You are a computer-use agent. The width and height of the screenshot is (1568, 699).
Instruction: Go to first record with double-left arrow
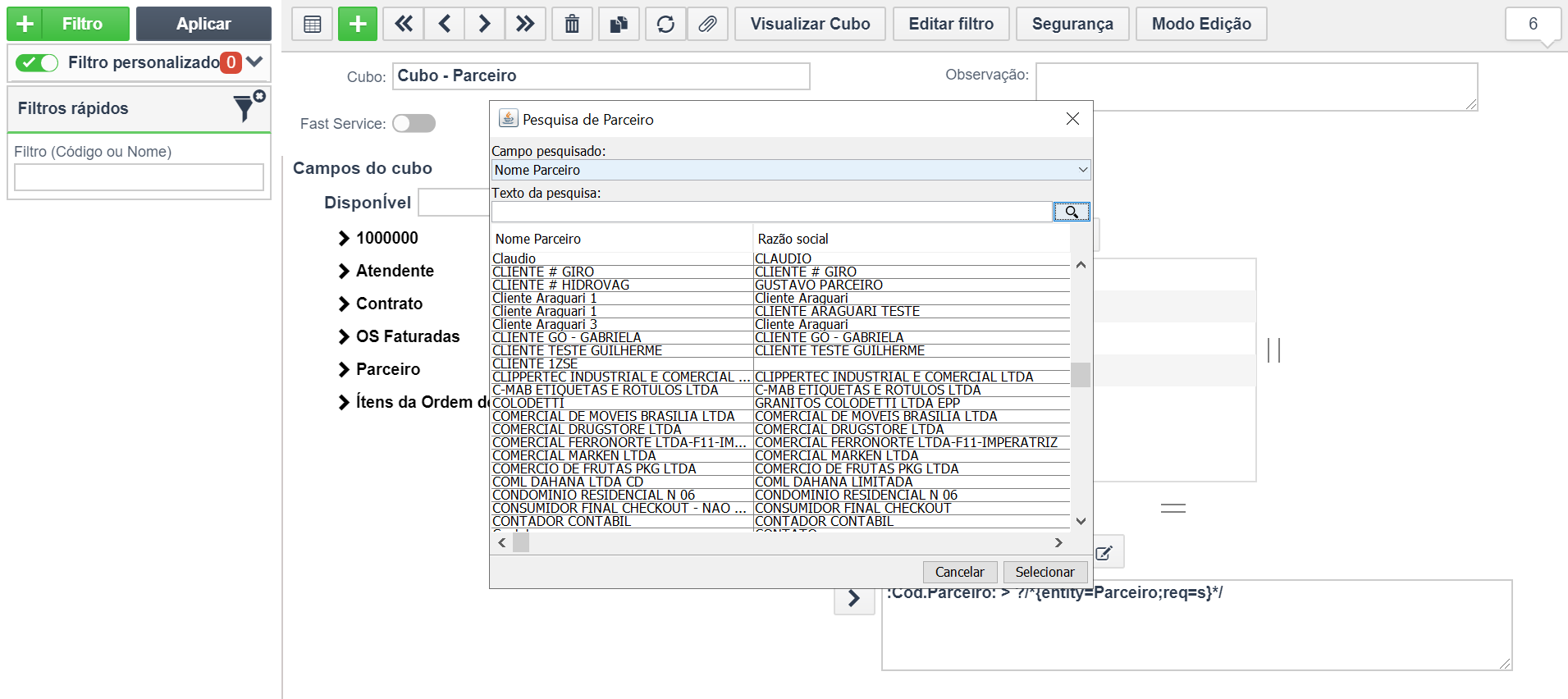(x=404, y=24)
